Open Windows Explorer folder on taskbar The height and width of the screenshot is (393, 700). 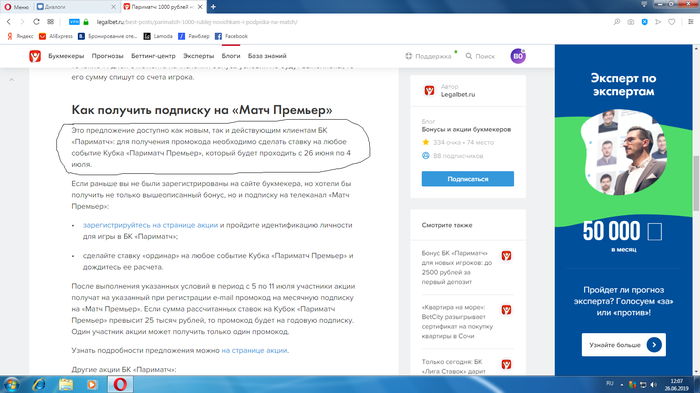point(66,385)
